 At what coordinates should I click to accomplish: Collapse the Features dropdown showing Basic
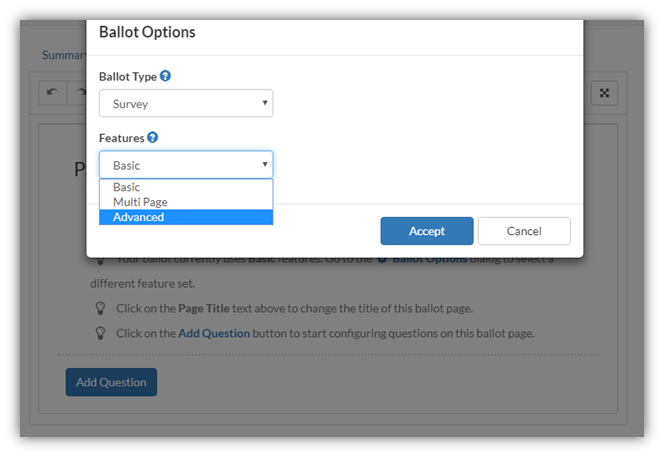(186, 165)
